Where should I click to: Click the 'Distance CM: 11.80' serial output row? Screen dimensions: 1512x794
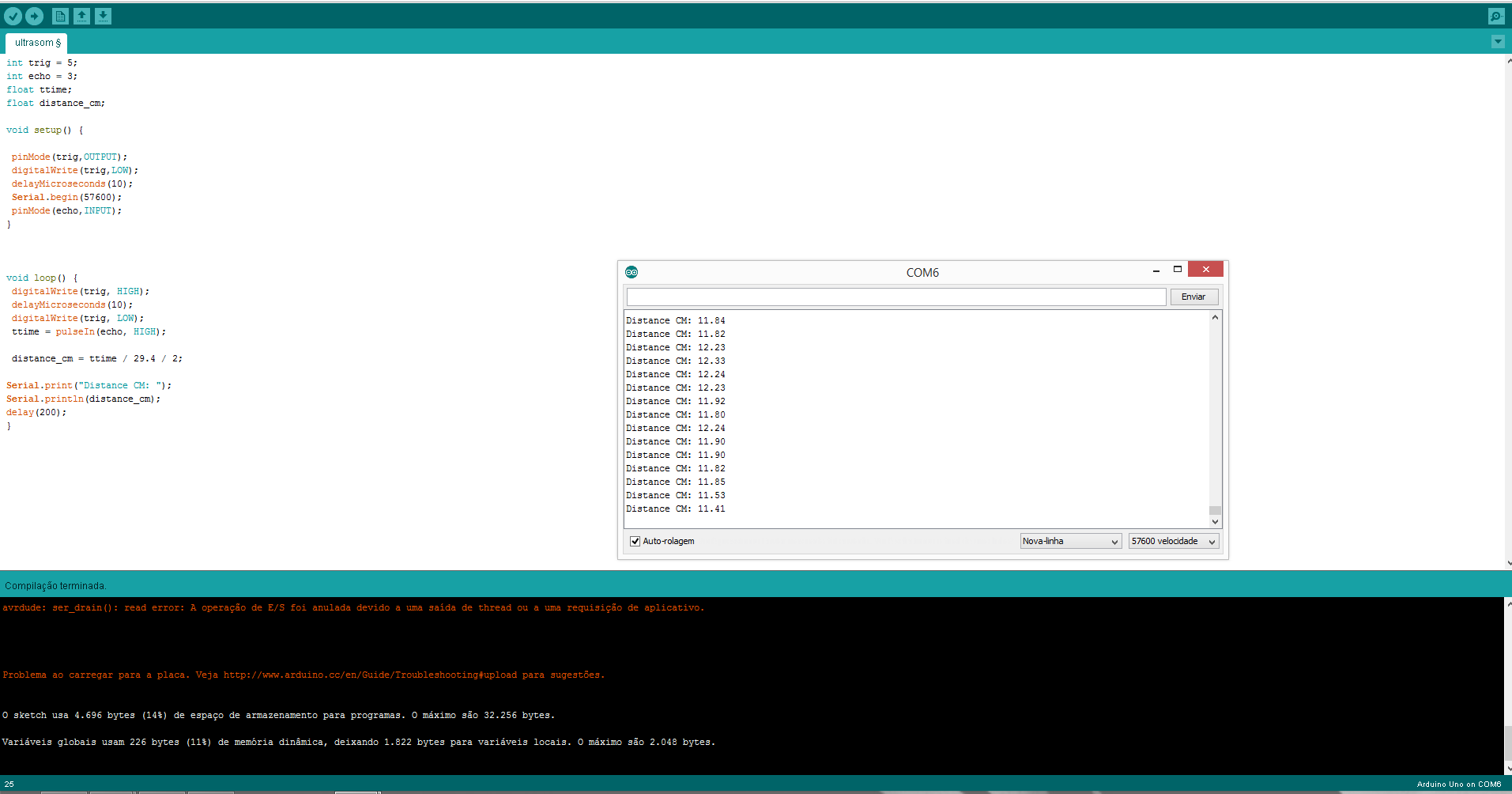click(676, 415)
